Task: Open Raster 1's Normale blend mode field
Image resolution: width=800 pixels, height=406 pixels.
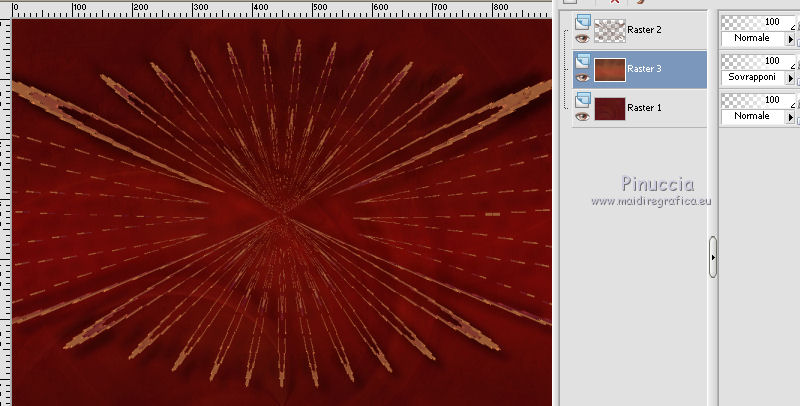Action: (753, 116)
